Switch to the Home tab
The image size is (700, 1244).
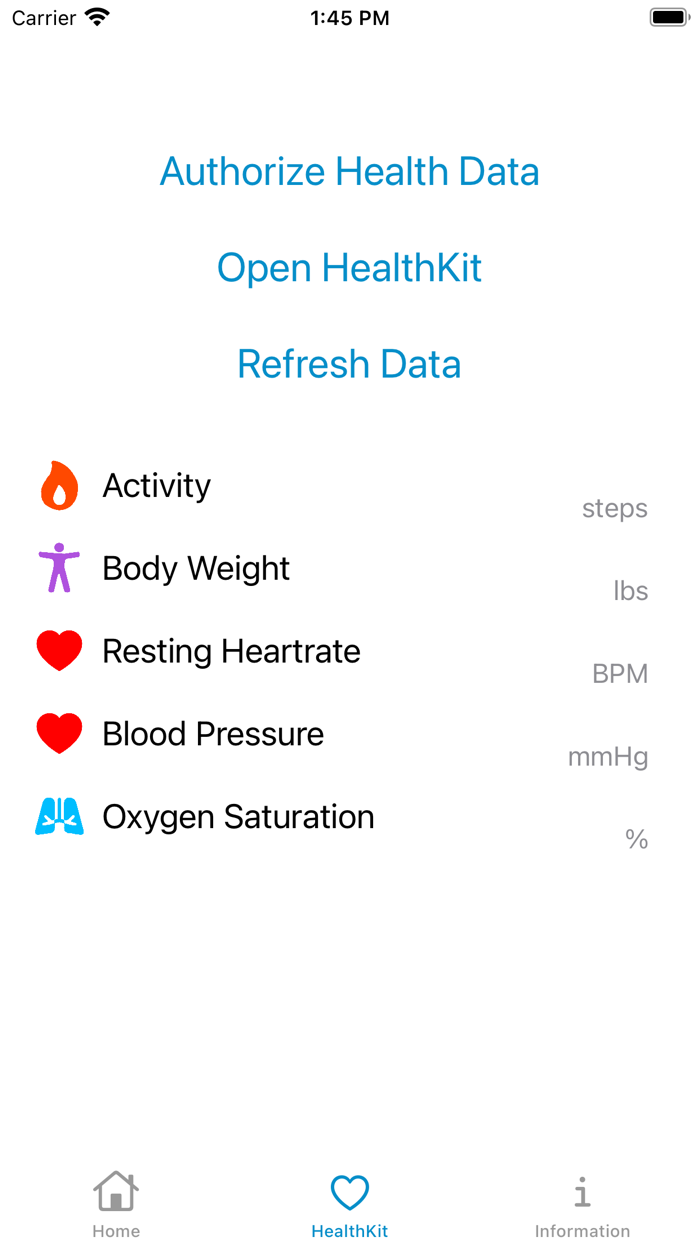coord(116,1205)
